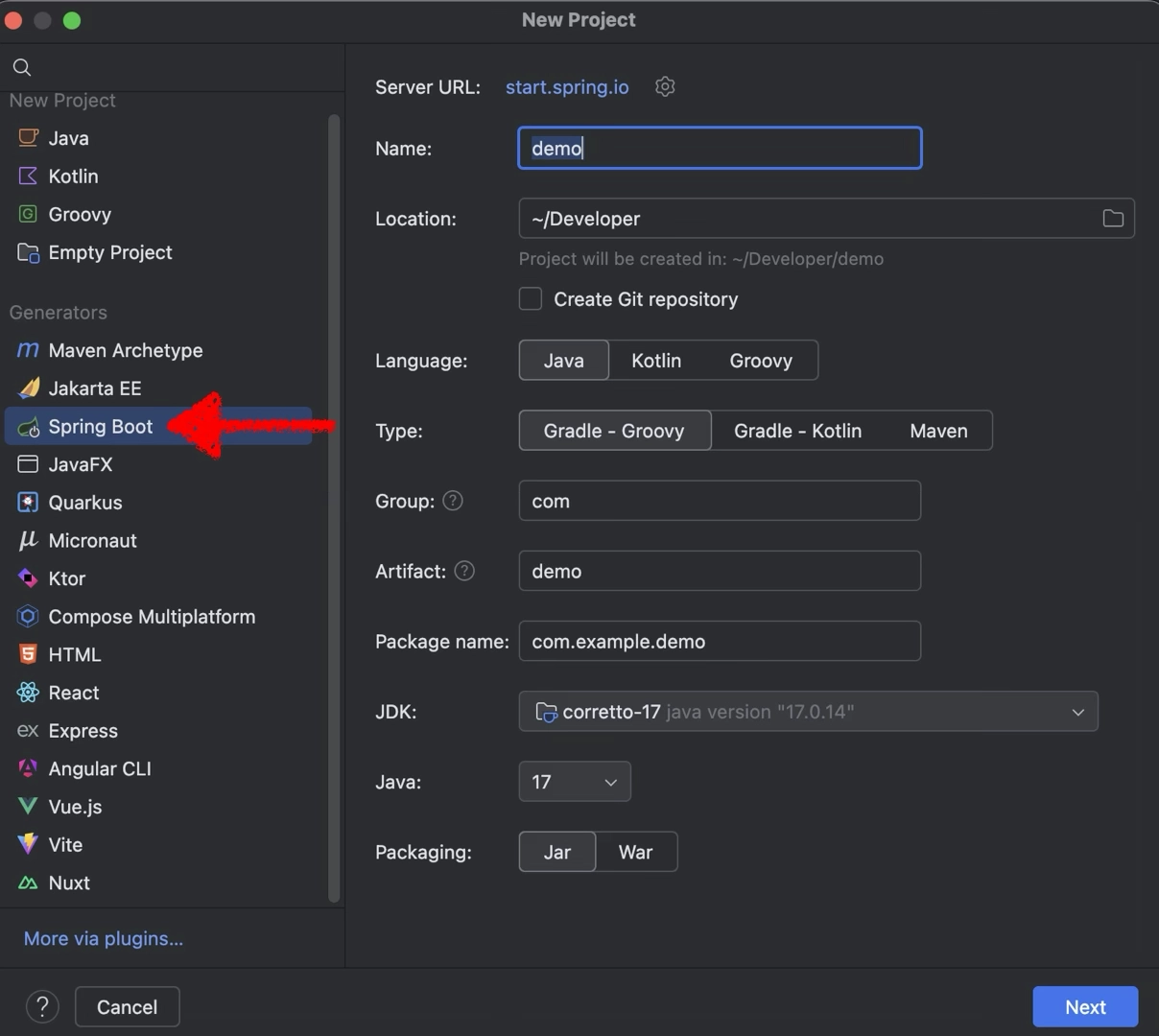
Task: Click the Empty Project folder icon
Action: point(29,252)
